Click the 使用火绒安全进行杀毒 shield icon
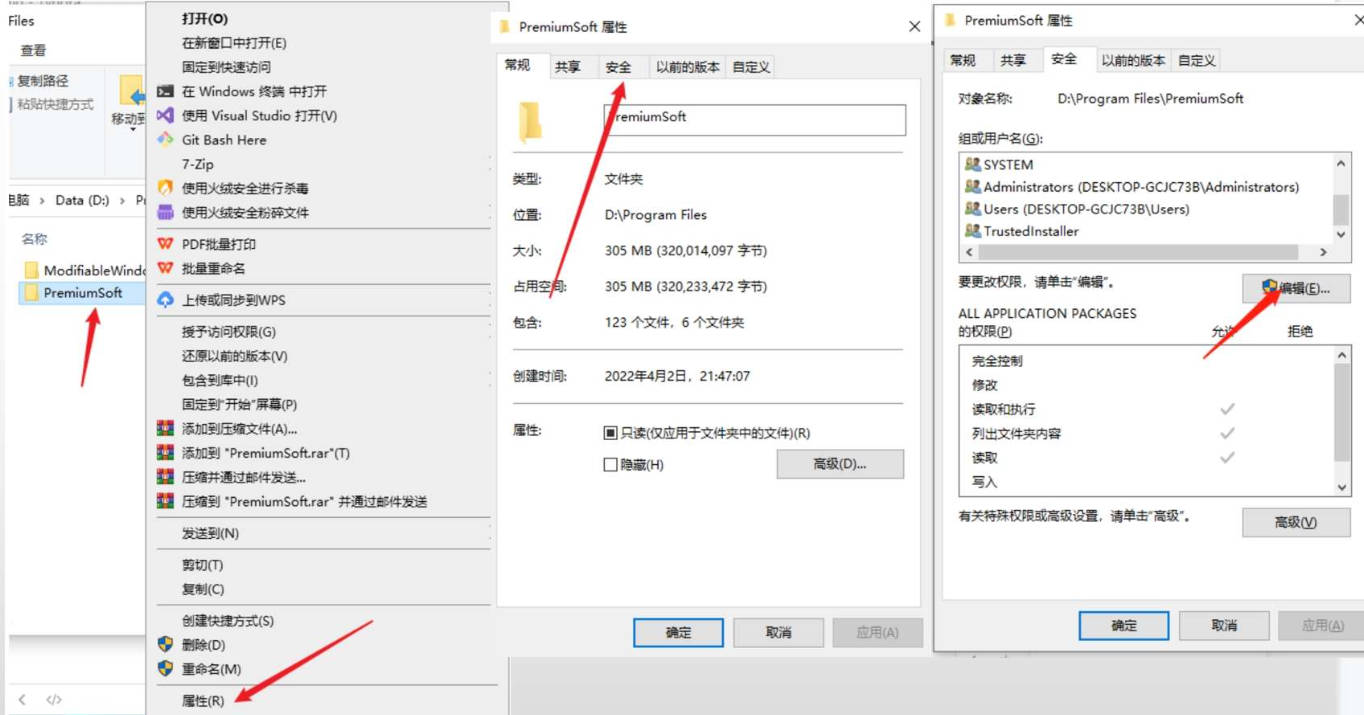Screen dimensions: 1364x715 pos(165,188)
